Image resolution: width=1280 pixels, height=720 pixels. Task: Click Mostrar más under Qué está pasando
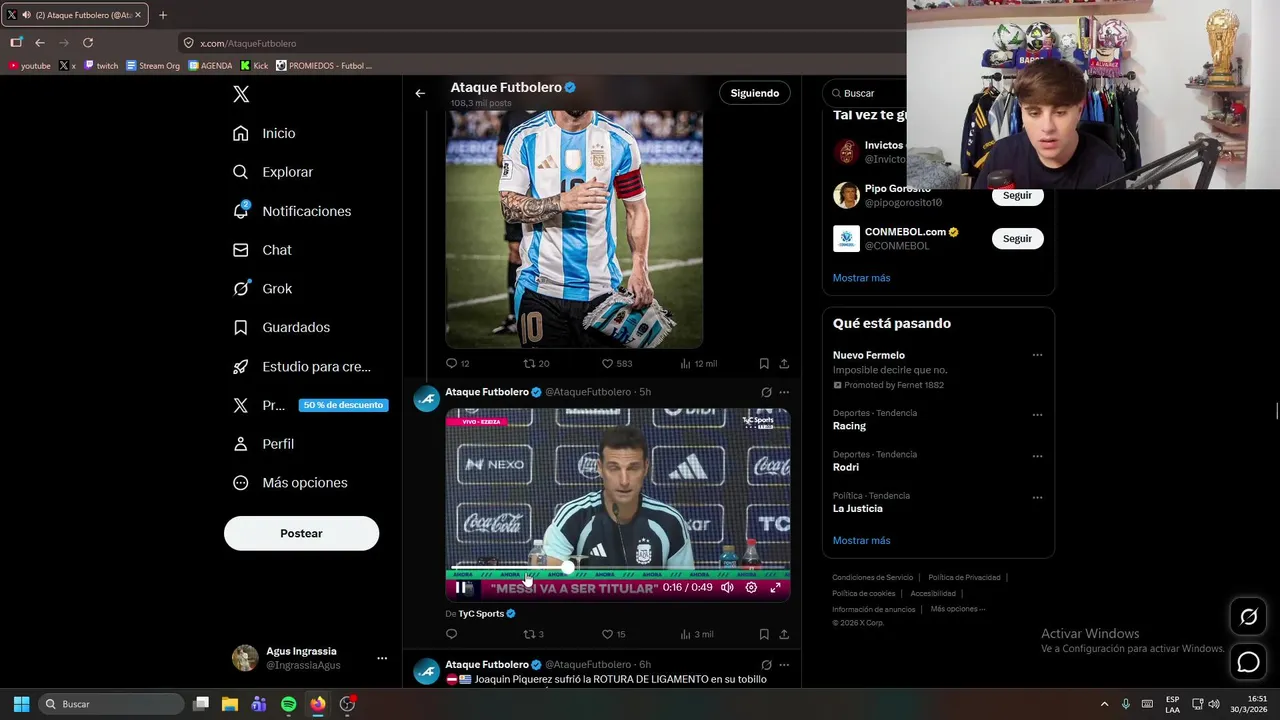pyautogui.click(x=861, y=540)
